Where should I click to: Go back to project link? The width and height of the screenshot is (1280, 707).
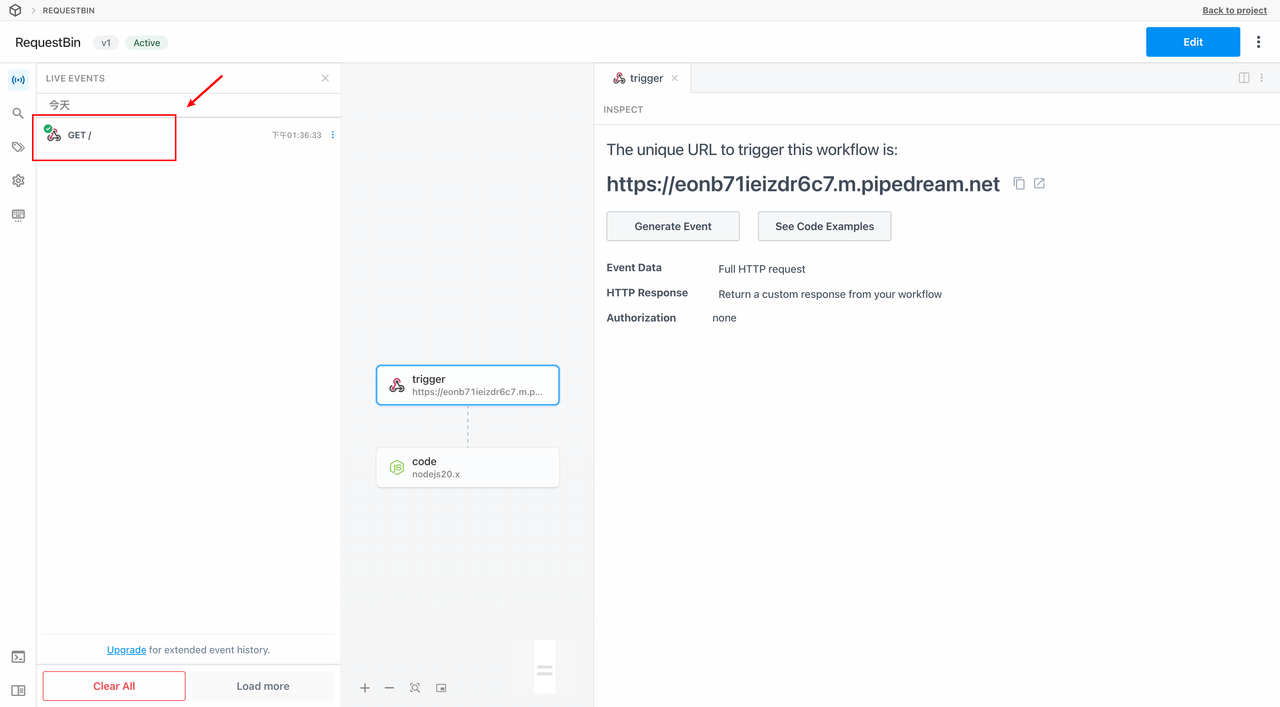[1234, 10]
